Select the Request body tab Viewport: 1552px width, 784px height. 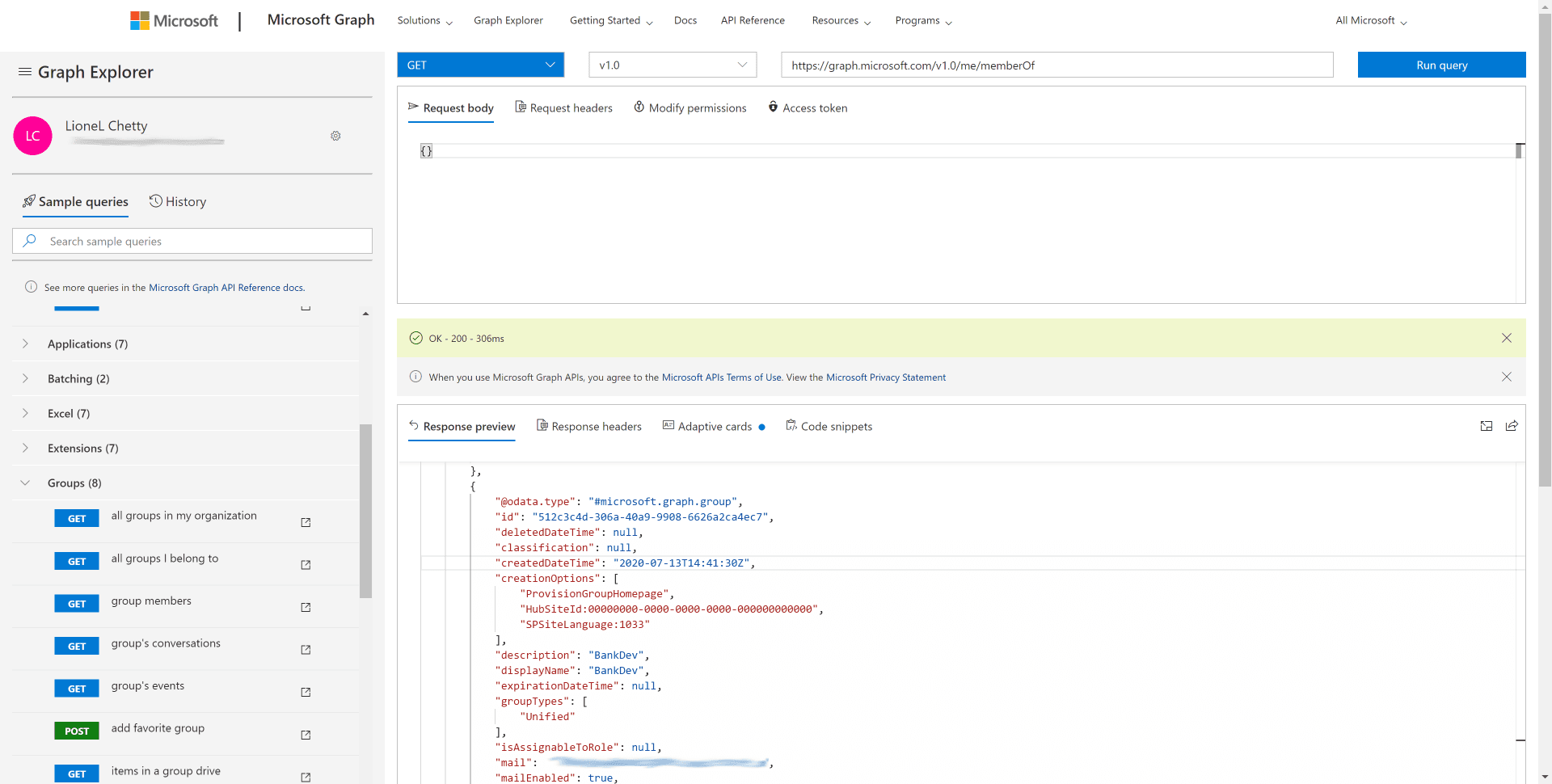pos(451,107)
